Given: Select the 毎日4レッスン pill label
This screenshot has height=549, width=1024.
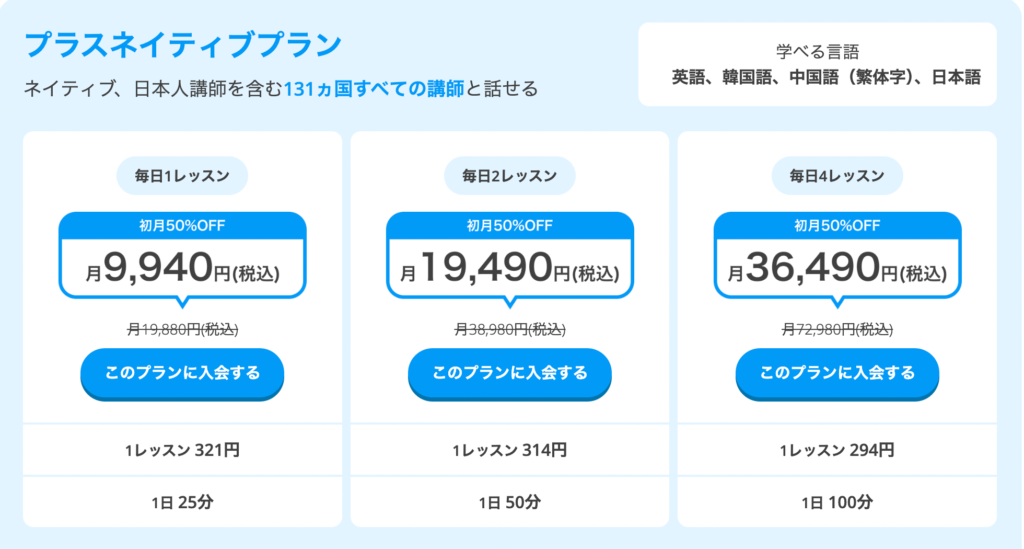Looking at the screenshot, I should pos(837,176).
